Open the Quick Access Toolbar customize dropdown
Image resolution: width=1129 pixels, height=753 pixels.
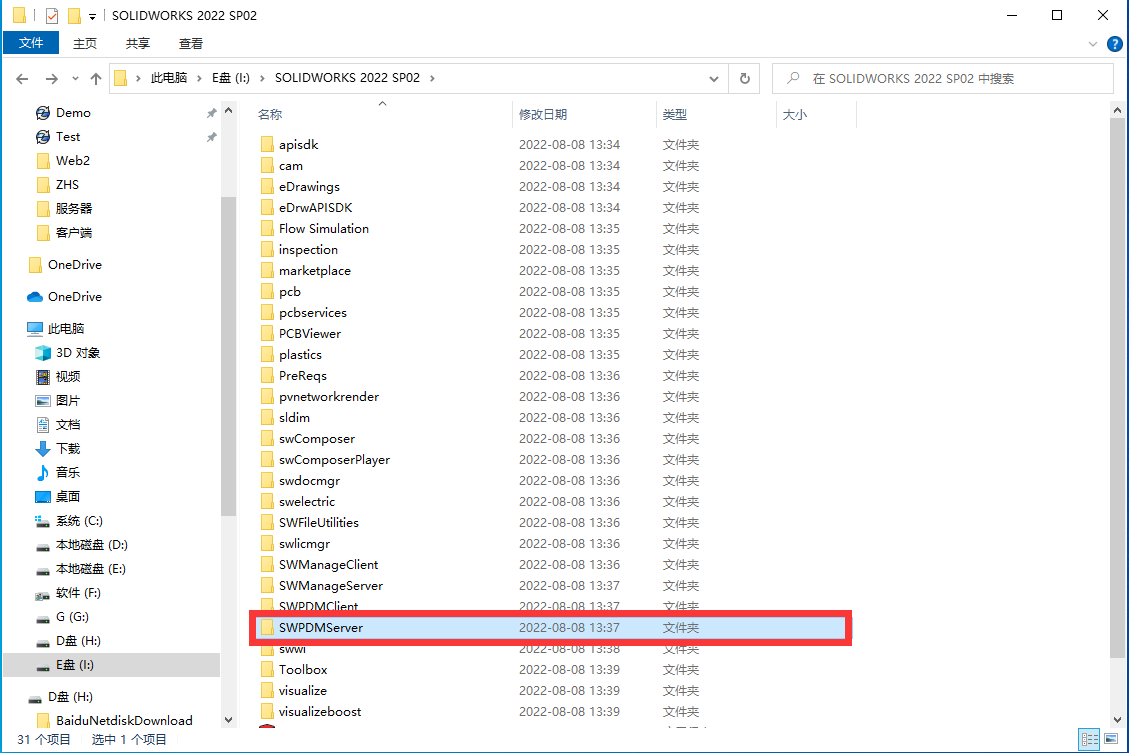pos(92,16)
